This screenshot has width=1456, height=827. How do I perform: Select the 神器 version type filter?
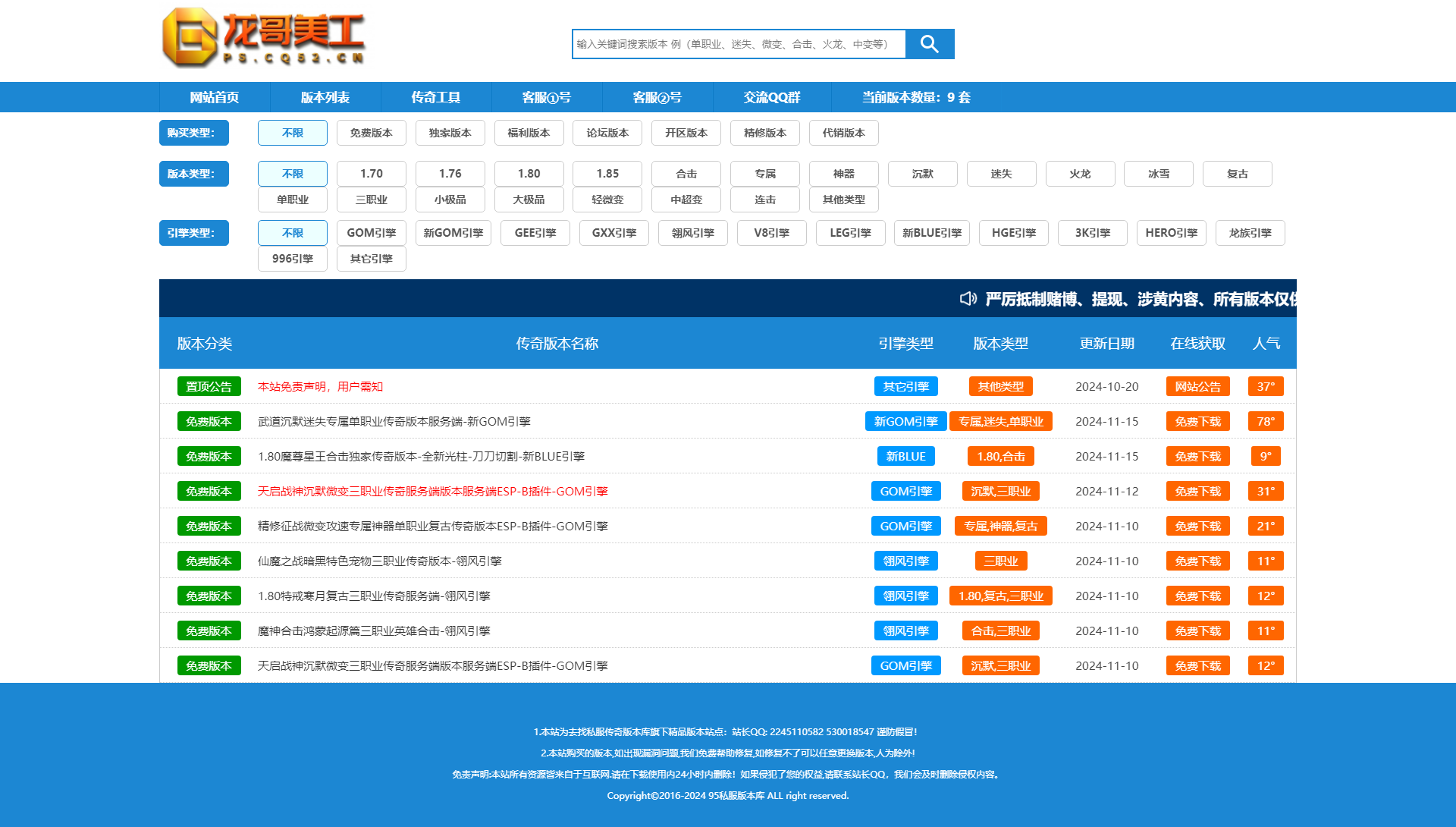point(844,174)
